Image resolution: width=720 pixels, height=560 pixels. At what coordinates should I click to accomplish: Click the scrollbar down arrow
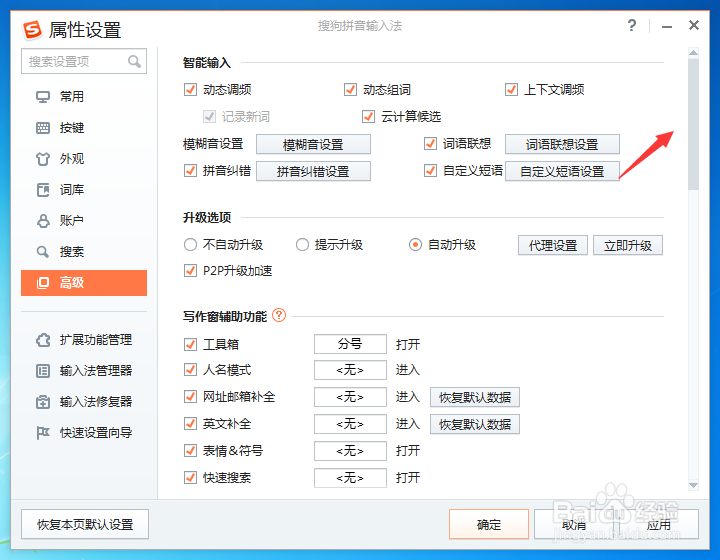(693, 485)
